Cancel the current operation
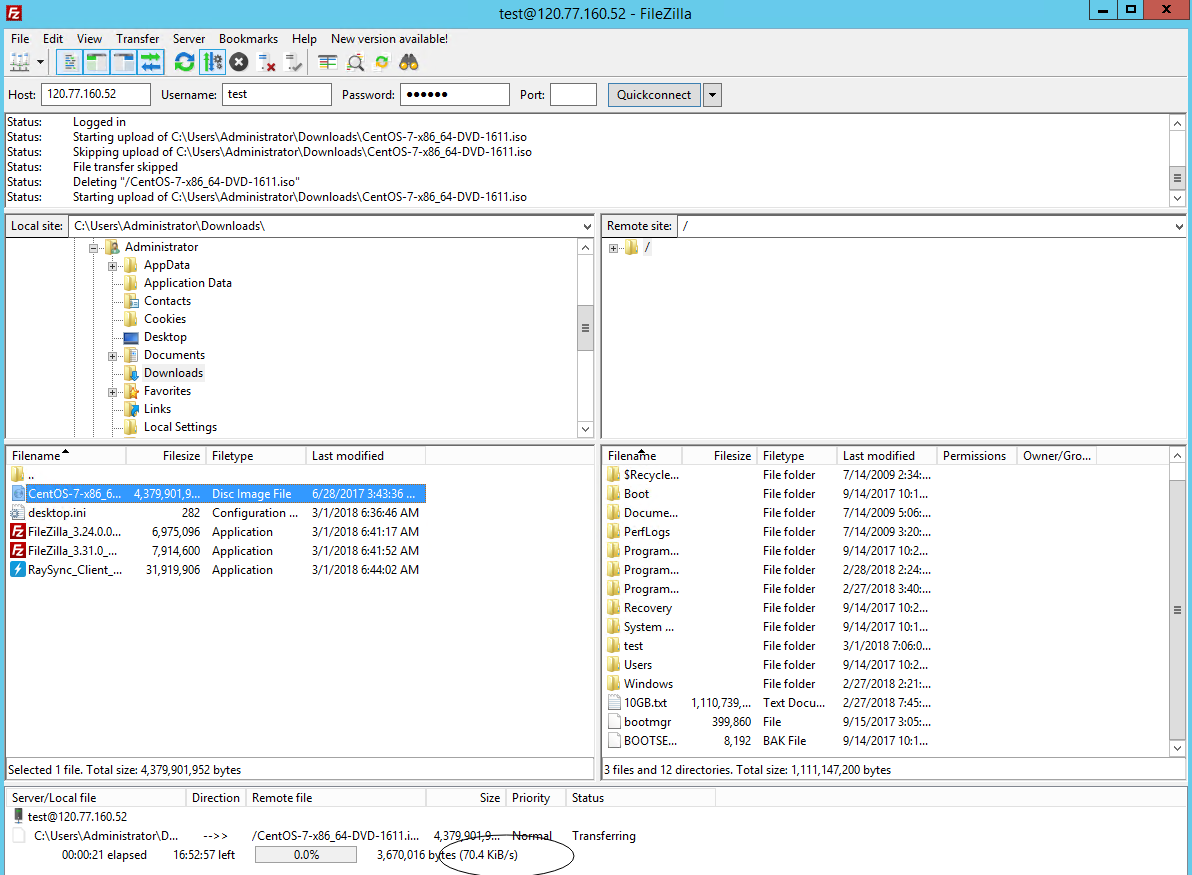Screen dimensions: 1192x875 pyautogui.click(x=239, y=62)
